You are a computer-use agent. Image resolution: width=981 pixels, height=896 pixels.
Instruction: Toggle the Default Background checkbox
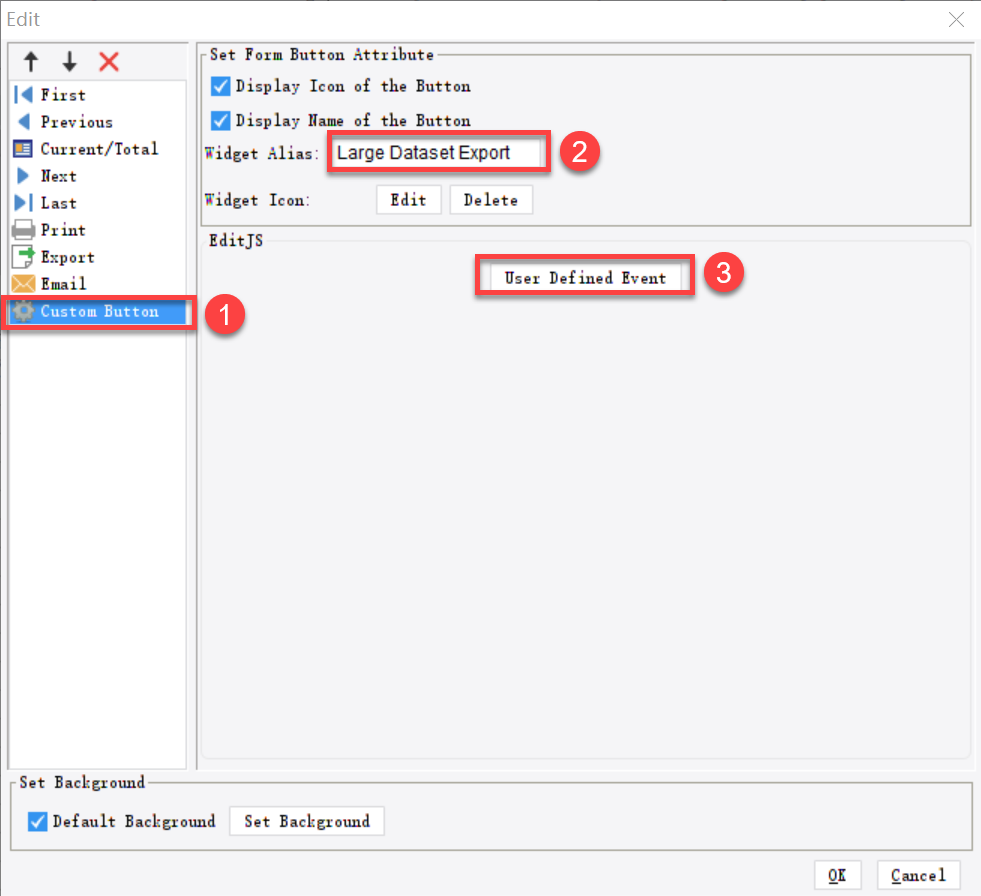coord(35,821)
